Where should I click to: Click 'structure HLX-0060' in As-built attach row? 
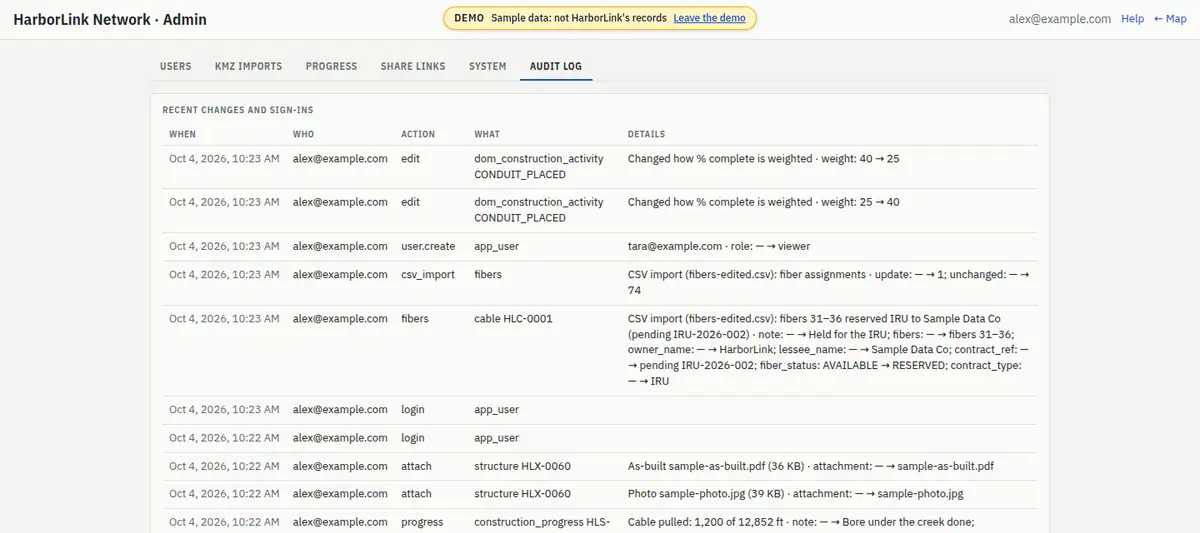(x=522, y=466)
